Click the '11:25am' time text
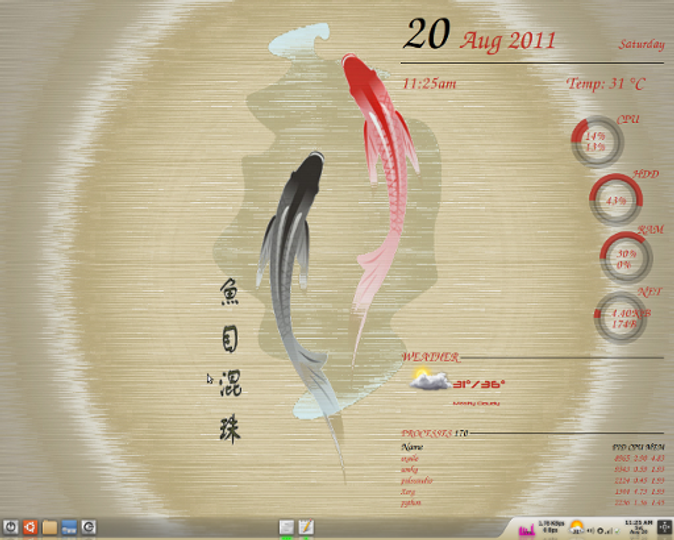This screenshot has width=674, height=540. pos(429,83)
